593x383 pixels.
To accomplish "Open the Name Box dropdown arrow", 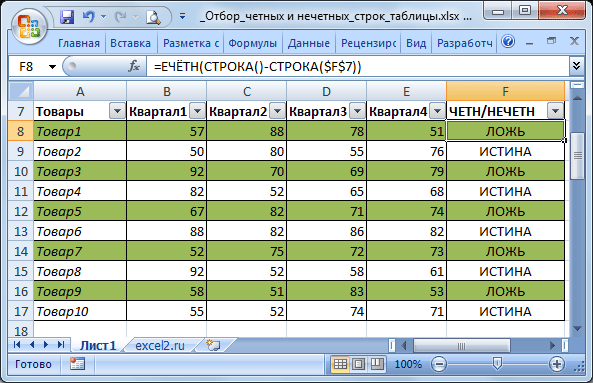I will [x=52, y=67].
